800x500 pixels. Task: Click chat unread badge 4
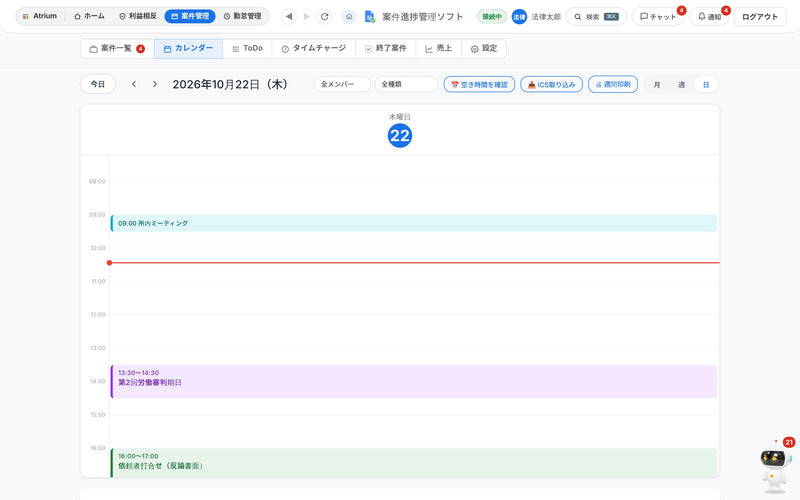[681, 10]
